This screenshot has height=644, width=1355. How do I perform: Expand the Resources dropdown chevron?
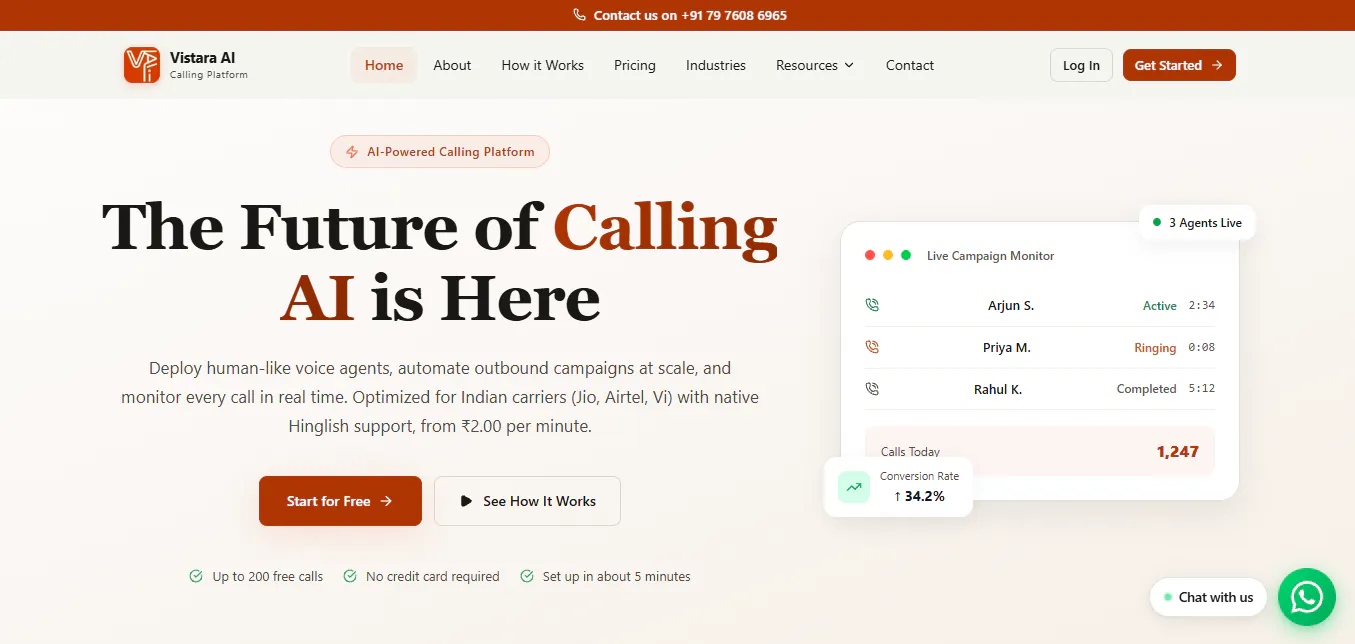(849, 65)
